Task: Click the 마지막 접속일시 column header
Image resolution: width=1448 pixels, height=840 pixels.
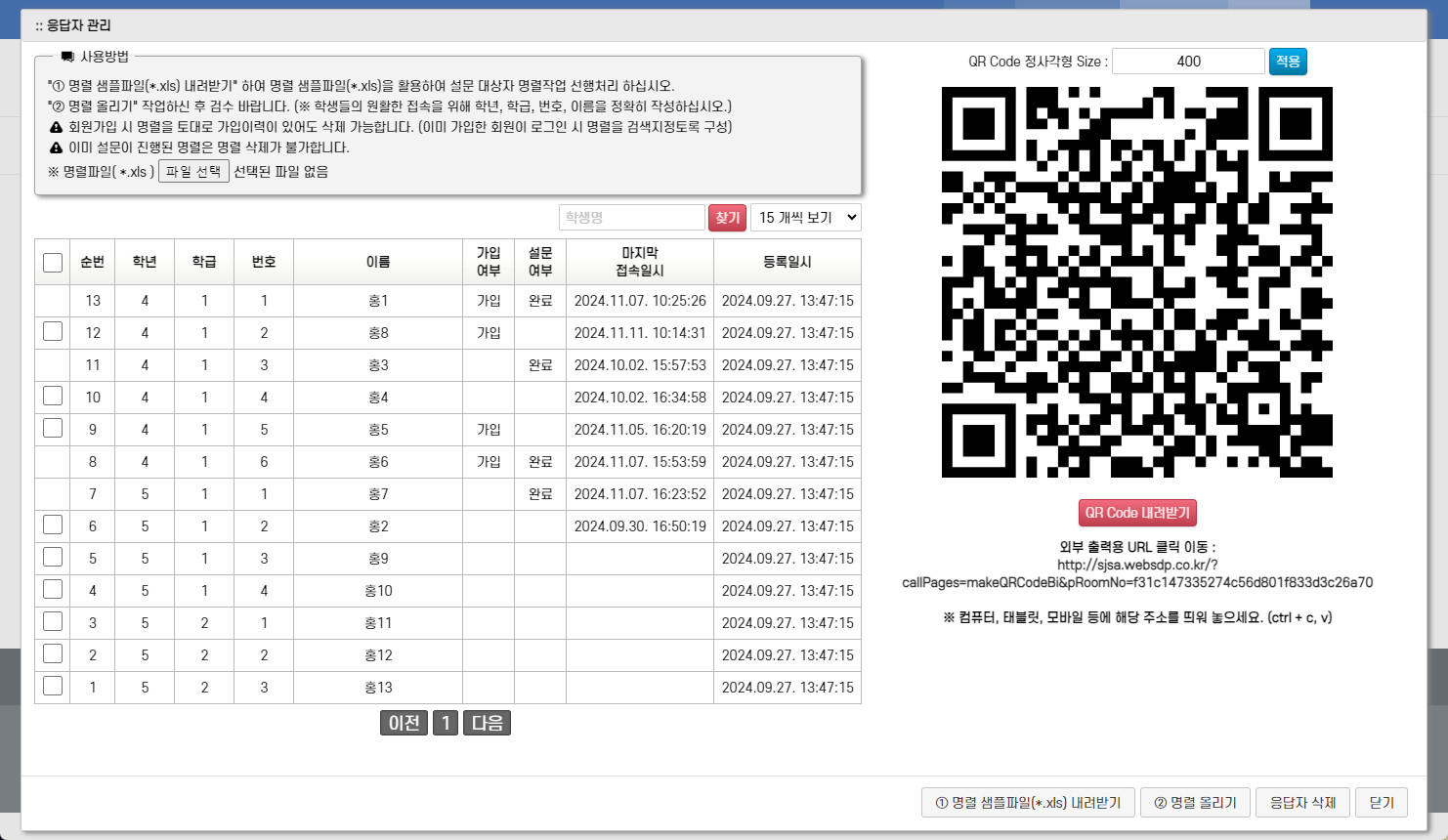Action: [640, 262]
